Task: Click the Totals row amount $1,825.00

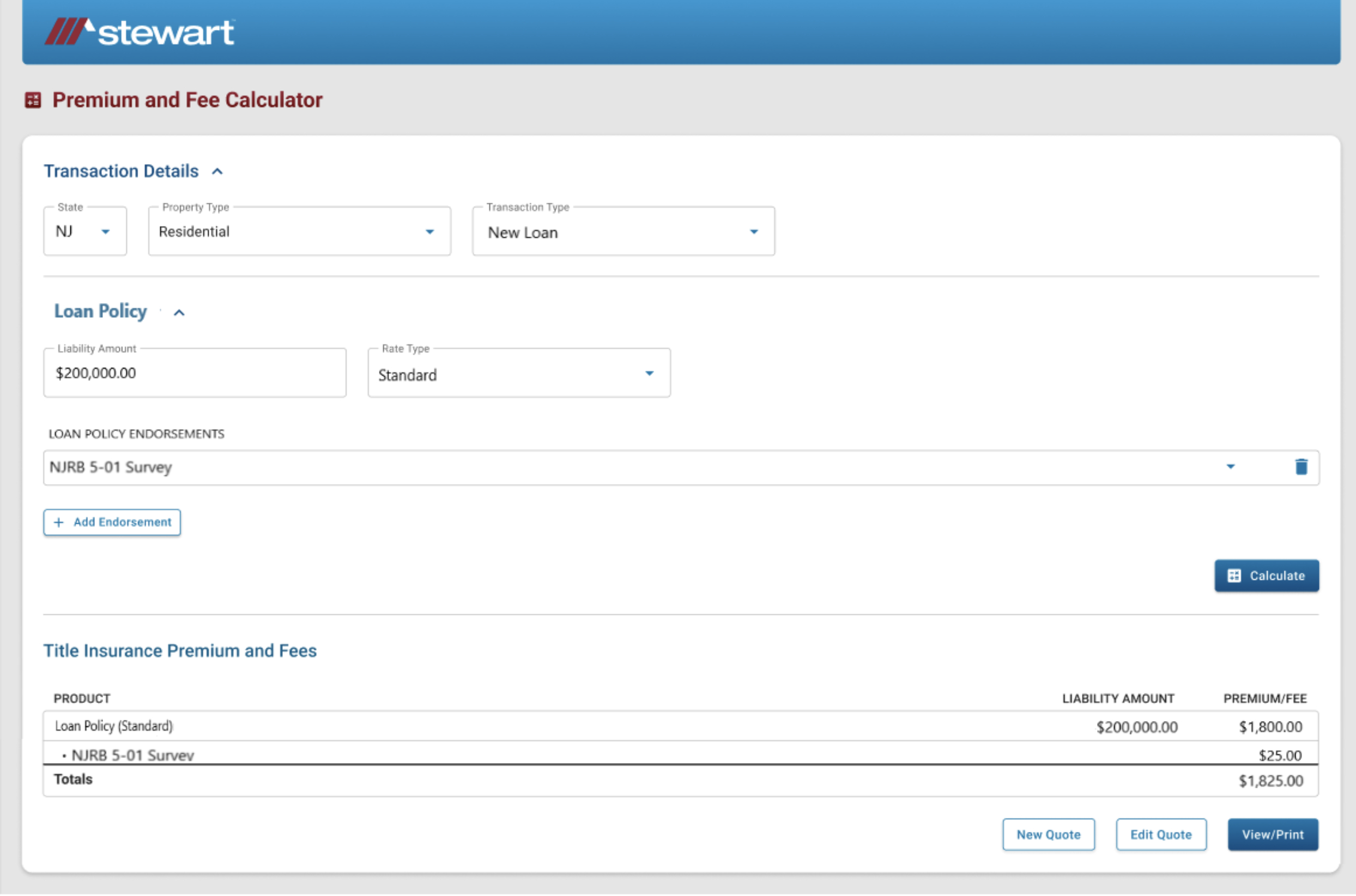Action: coord(1270,780)
